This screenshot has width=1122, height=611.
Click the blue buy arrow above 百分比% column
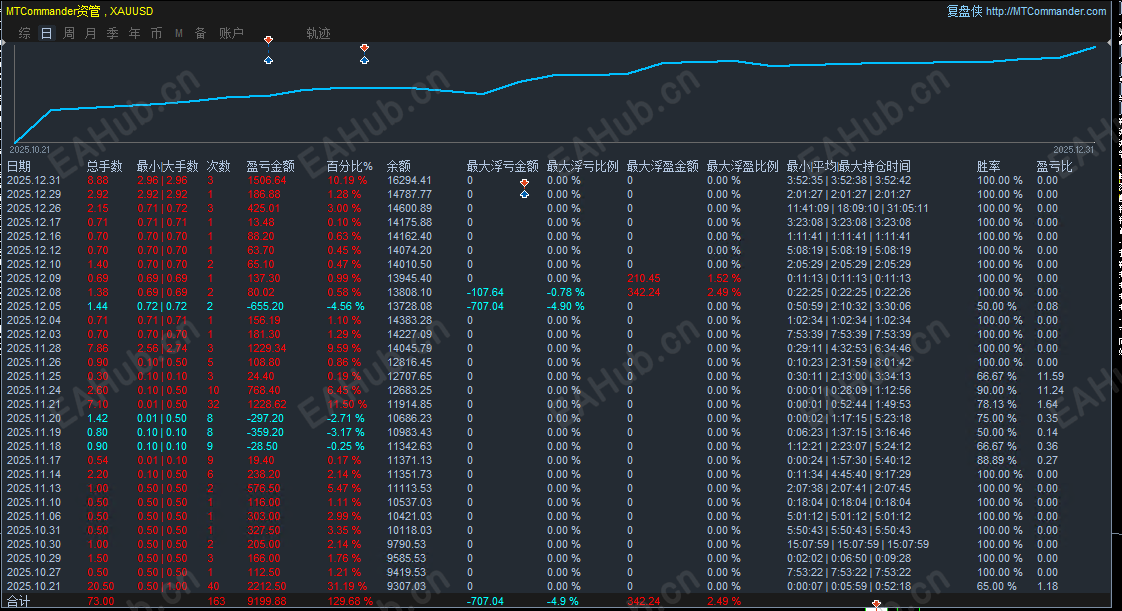click(x=364, y=60)
